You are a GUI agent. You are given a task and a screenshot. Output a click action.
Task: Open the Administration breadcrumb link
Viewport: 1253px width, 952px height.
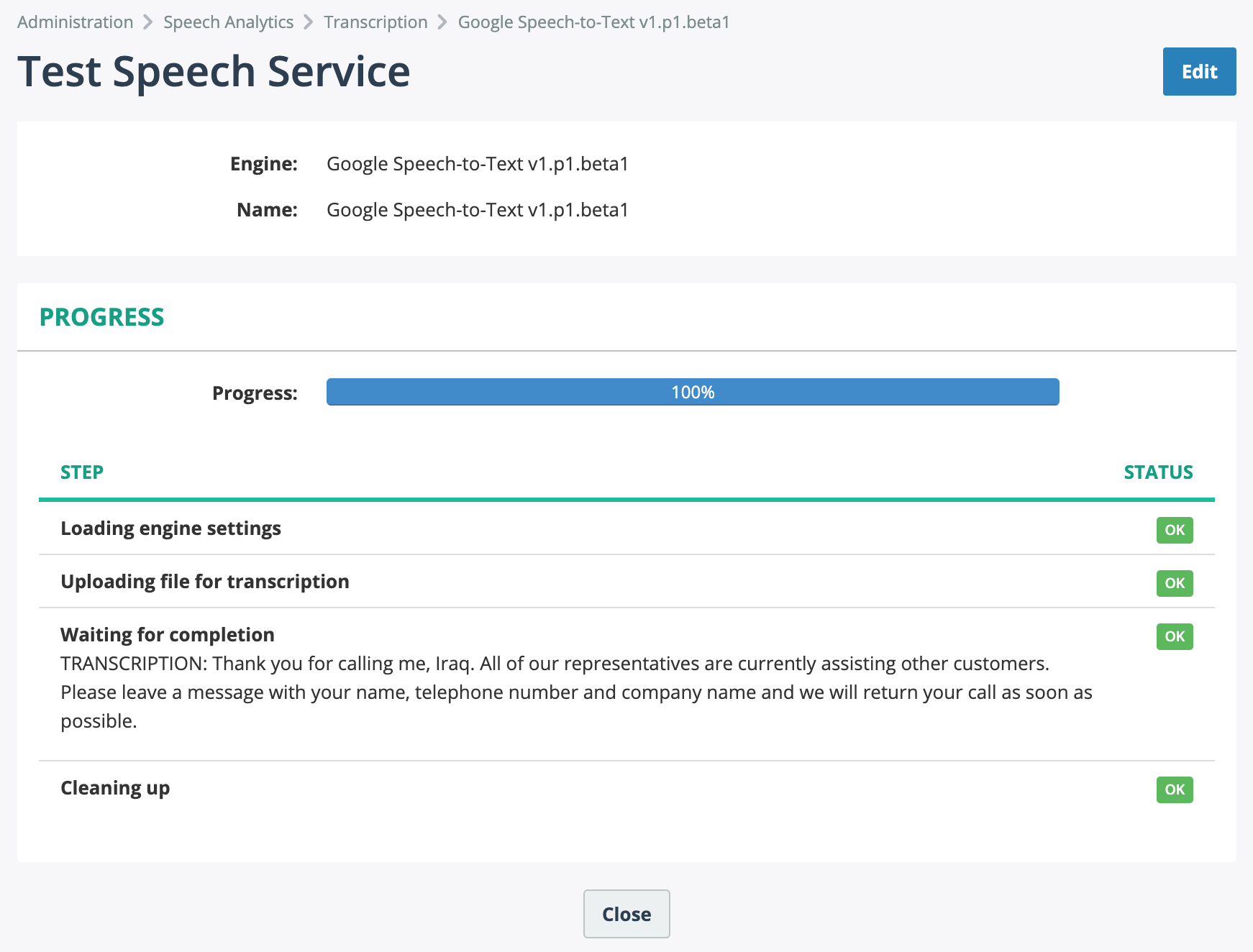coord(75,22)
